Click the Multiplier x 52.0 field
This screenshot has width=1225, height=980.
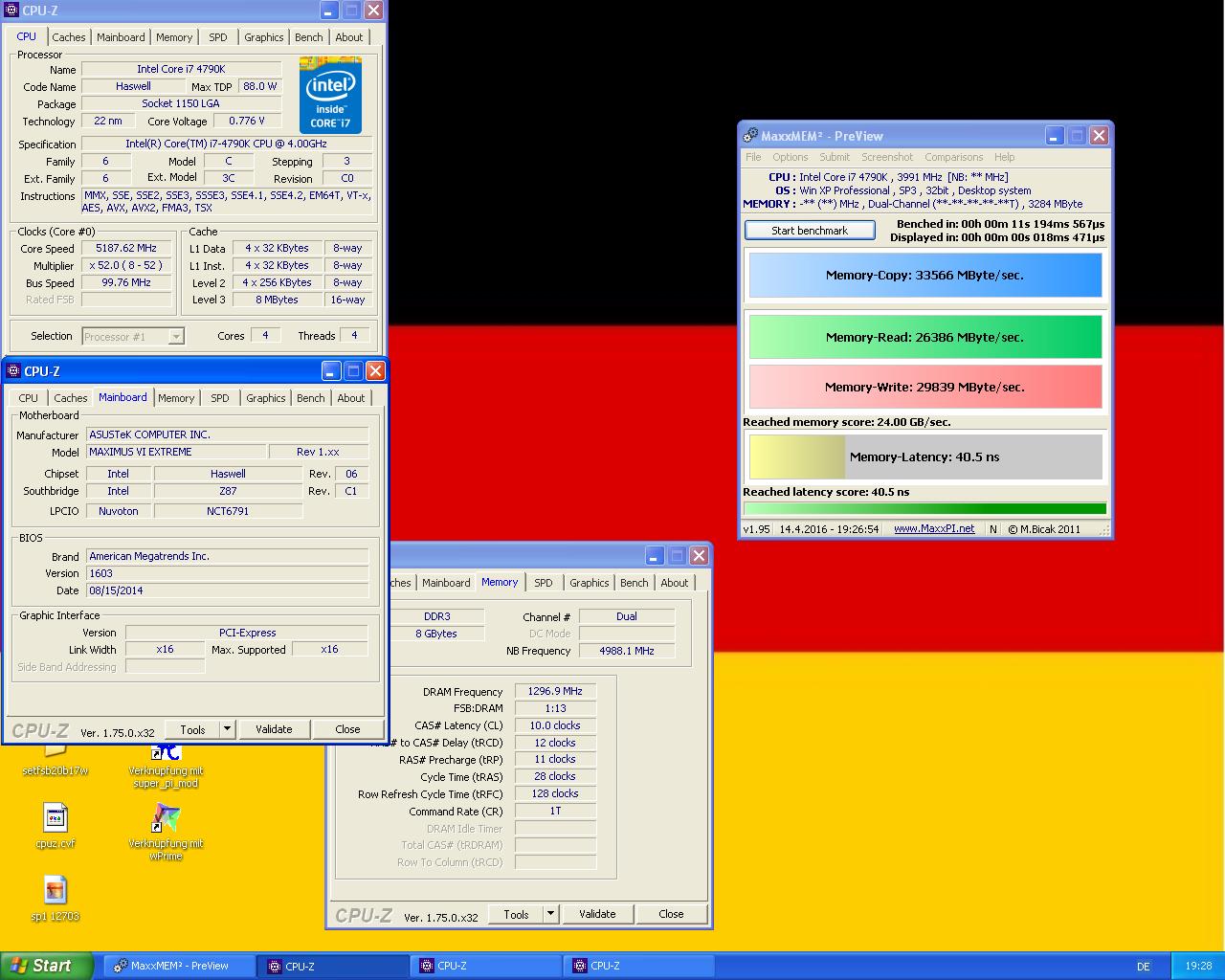click(126, 265)
